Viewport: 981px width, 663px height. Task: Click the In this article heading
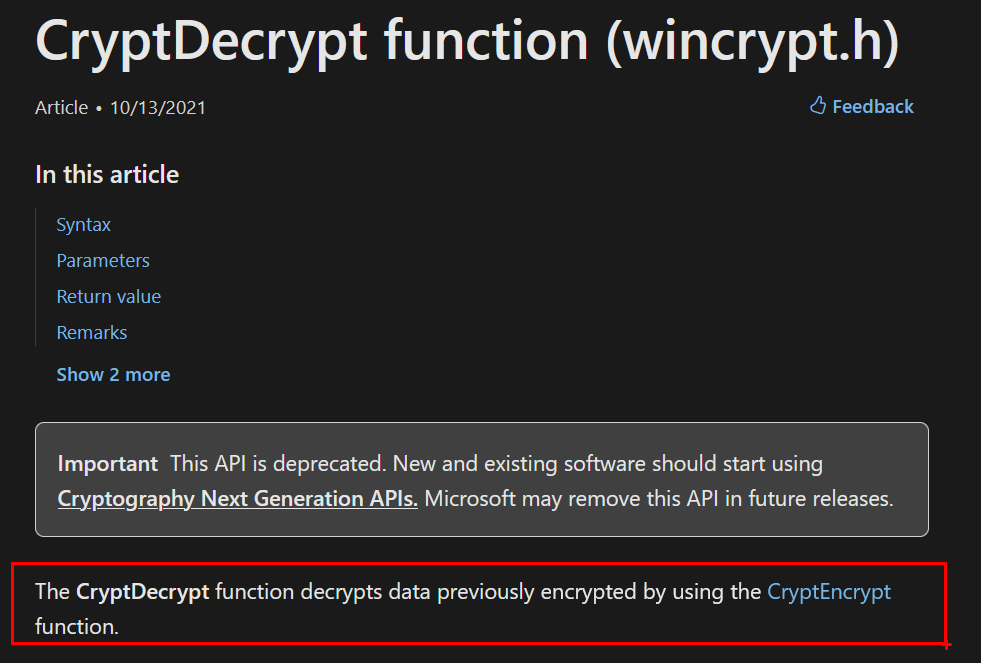point(107,175)
